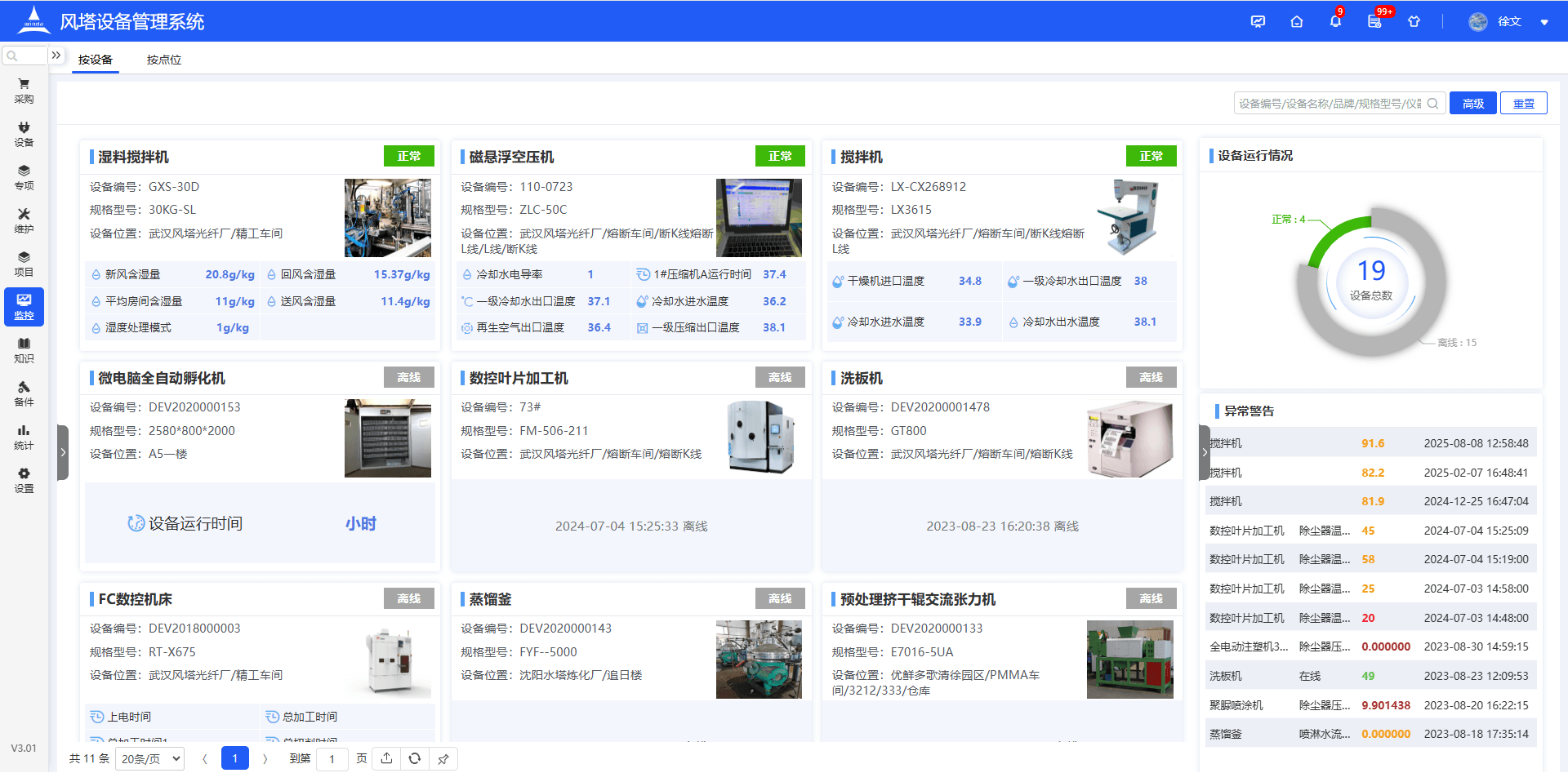Click the home icon in the top bar
The width and height of the screenshot is (1568, 773).
(x=1296, y=21)
